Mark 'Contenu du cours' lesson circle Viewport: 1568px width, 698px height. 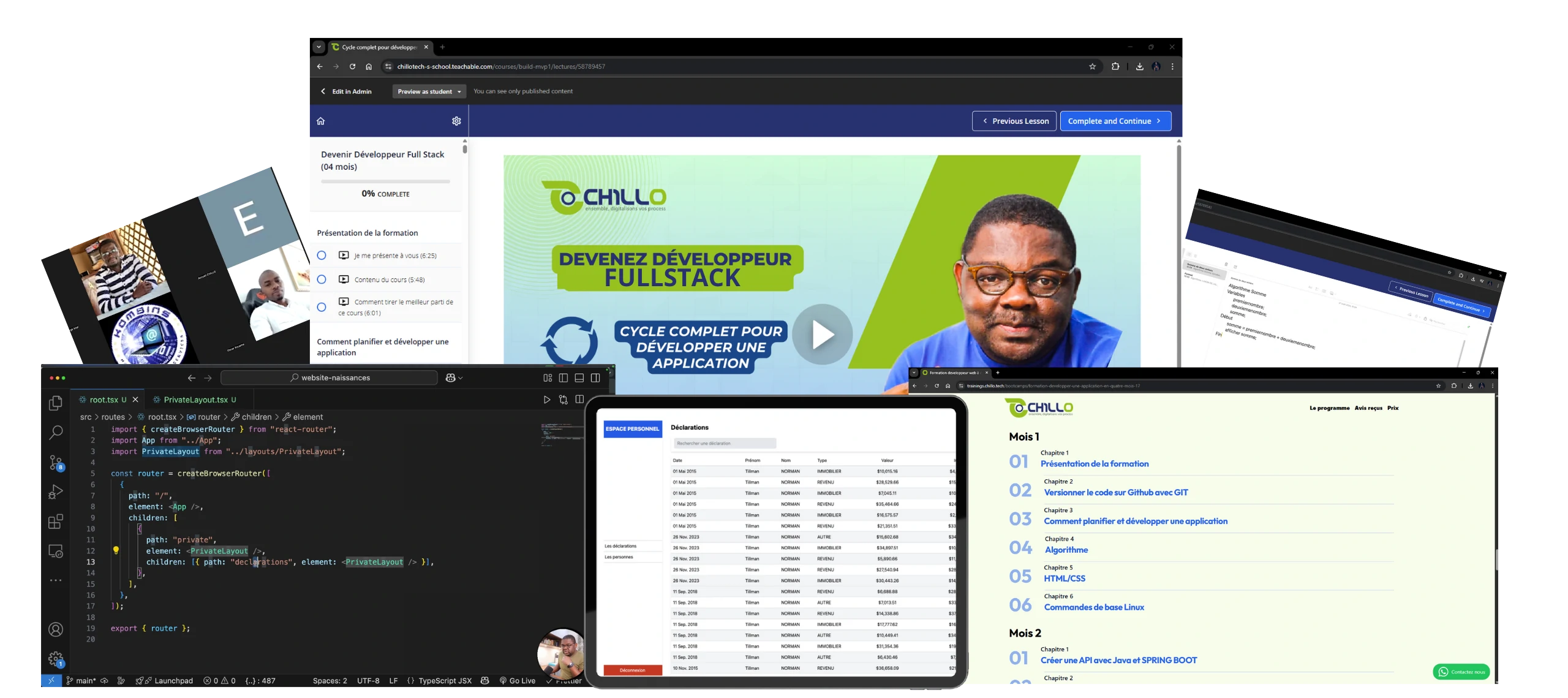pos(322,279)
